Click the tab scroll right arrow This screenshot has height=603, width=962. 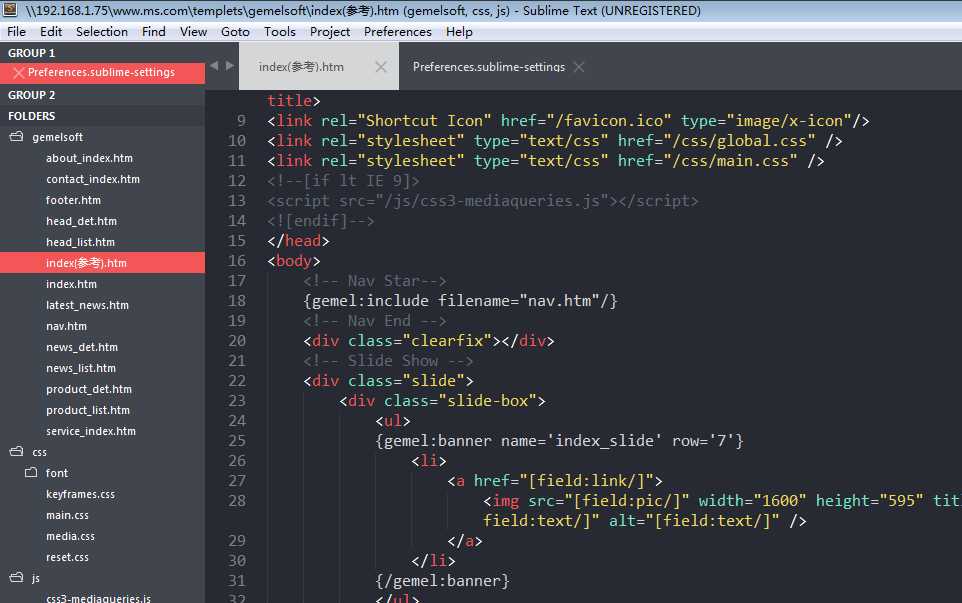(230, 66)
